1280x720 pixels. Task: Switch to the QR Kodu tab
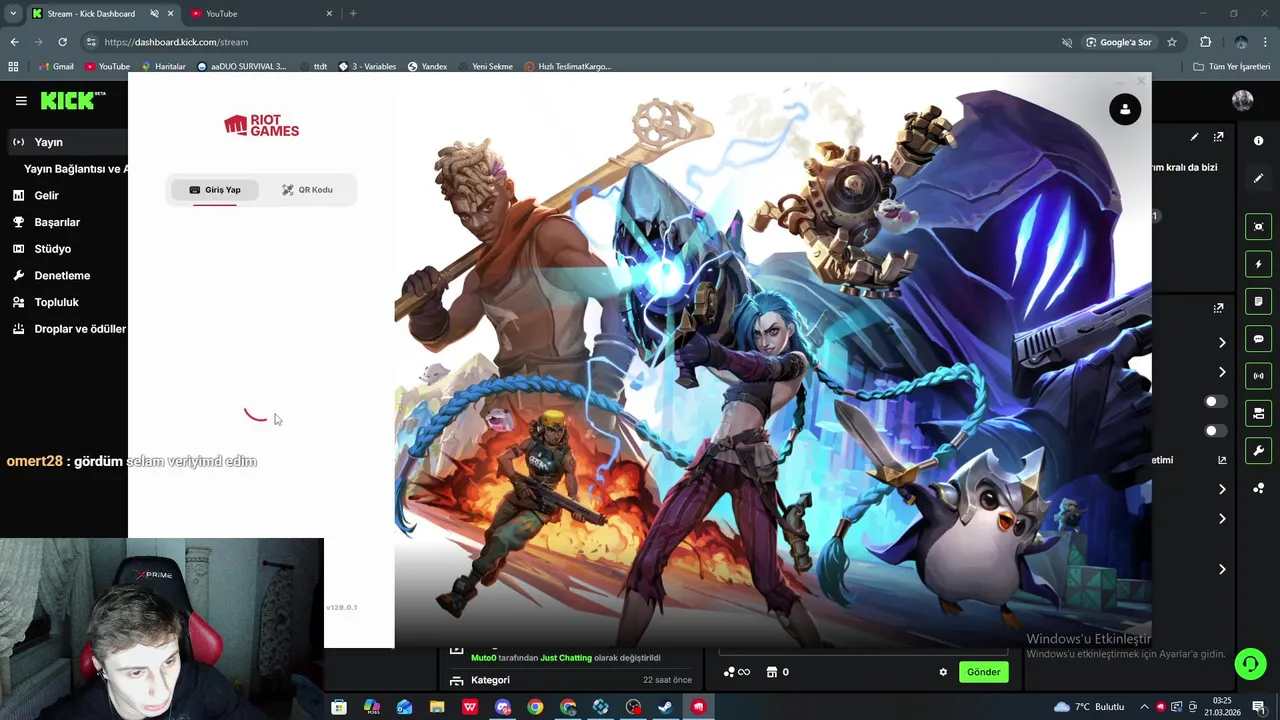[307, 190]
